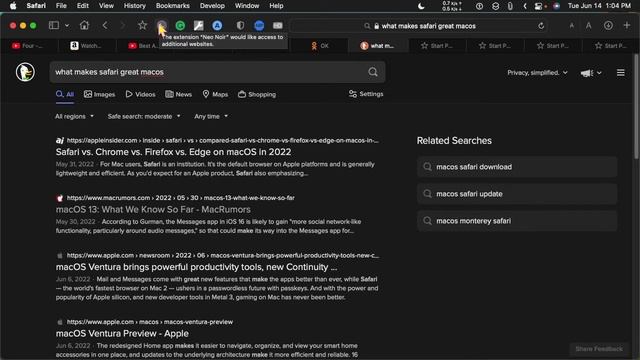The image size is (640, 360).
Task: Switch to Videos results
Action: click(140, 94)
